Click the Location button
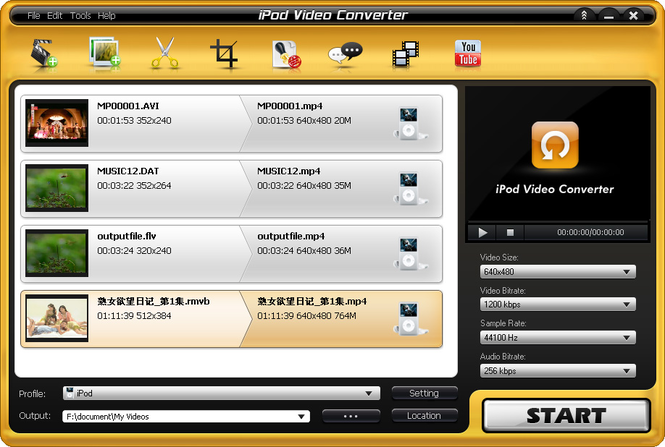Screen dimensions: 665x447 click(425, 416)
